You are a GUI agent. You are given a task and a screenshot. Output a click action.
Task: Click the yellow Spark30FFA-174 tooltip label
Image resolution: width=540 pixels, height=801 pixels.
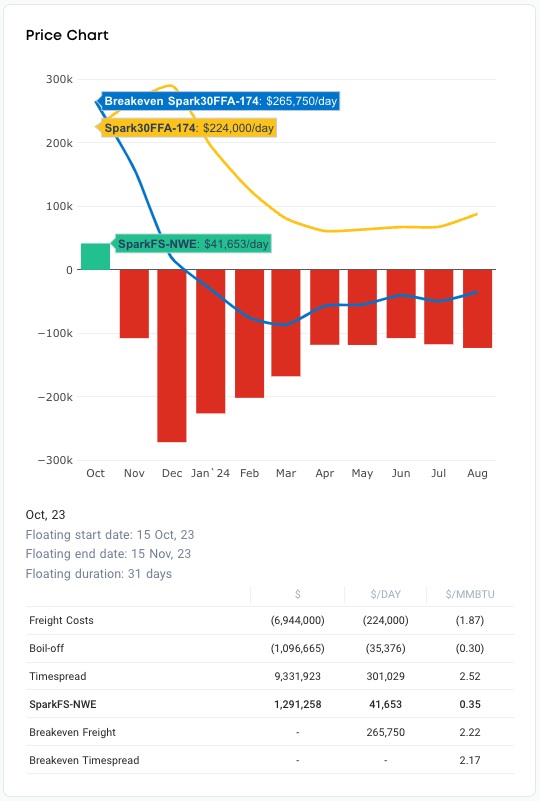186,128
